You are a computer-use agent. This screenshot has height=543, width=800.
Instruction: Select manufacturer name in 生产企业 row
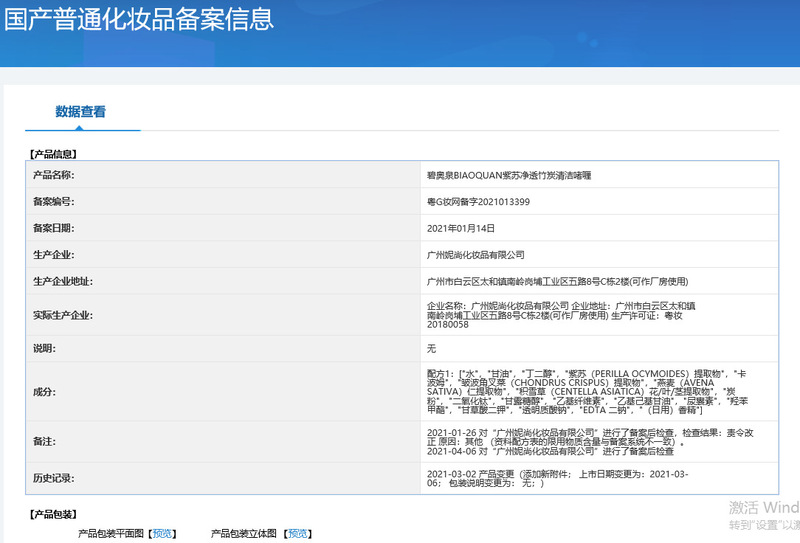click(x=475, y=256)
